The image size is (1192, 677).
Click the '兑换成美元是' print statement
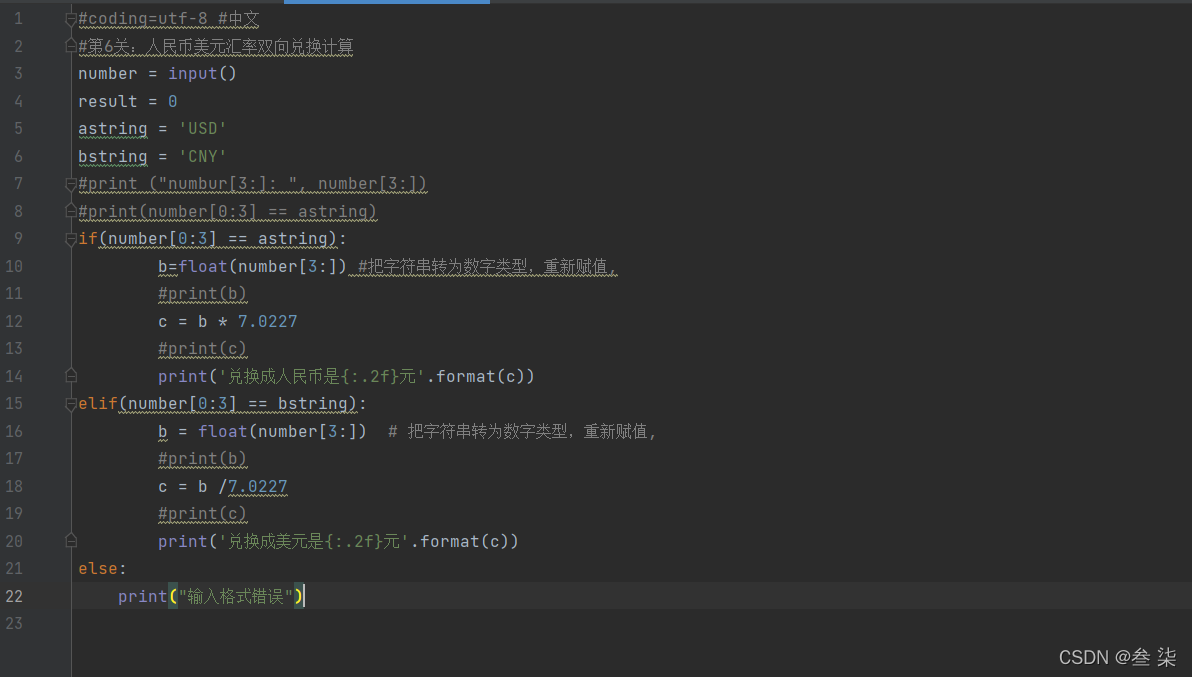pos(338,542)
